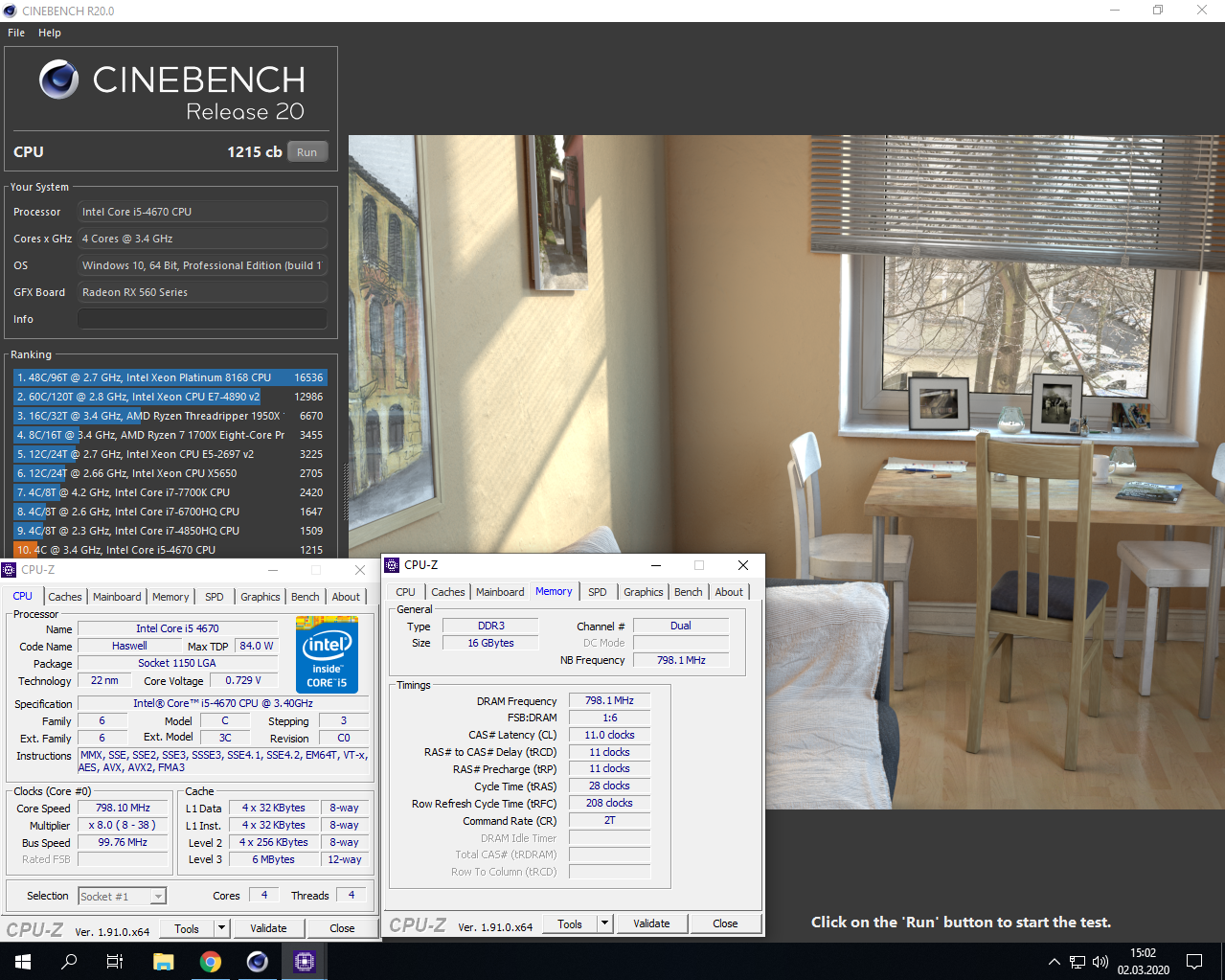
Task: Switch to Bench tab in left CPU-Z
Action: point(306,597)
